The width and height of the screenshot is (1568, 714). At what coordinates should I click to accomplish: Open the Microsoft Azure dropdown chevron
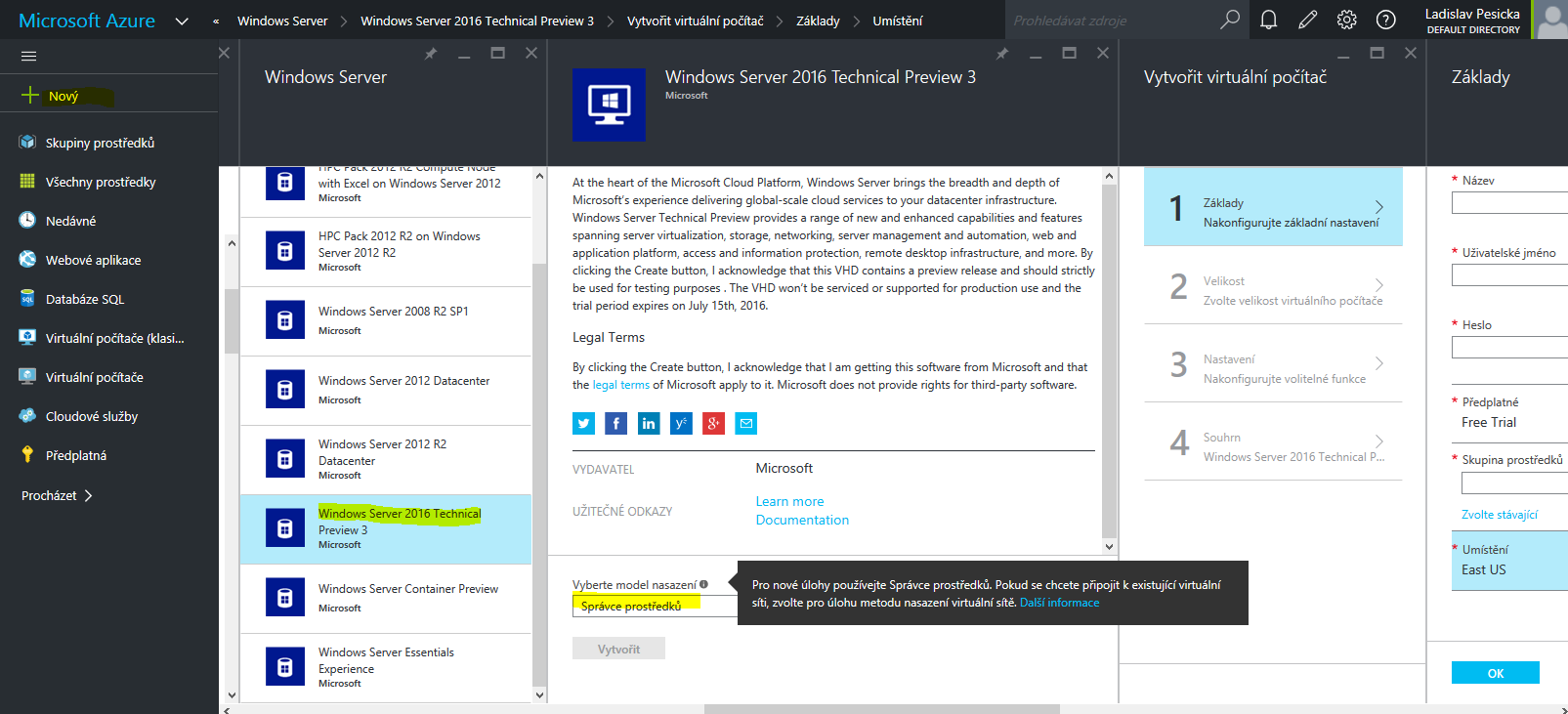(182, 21)
